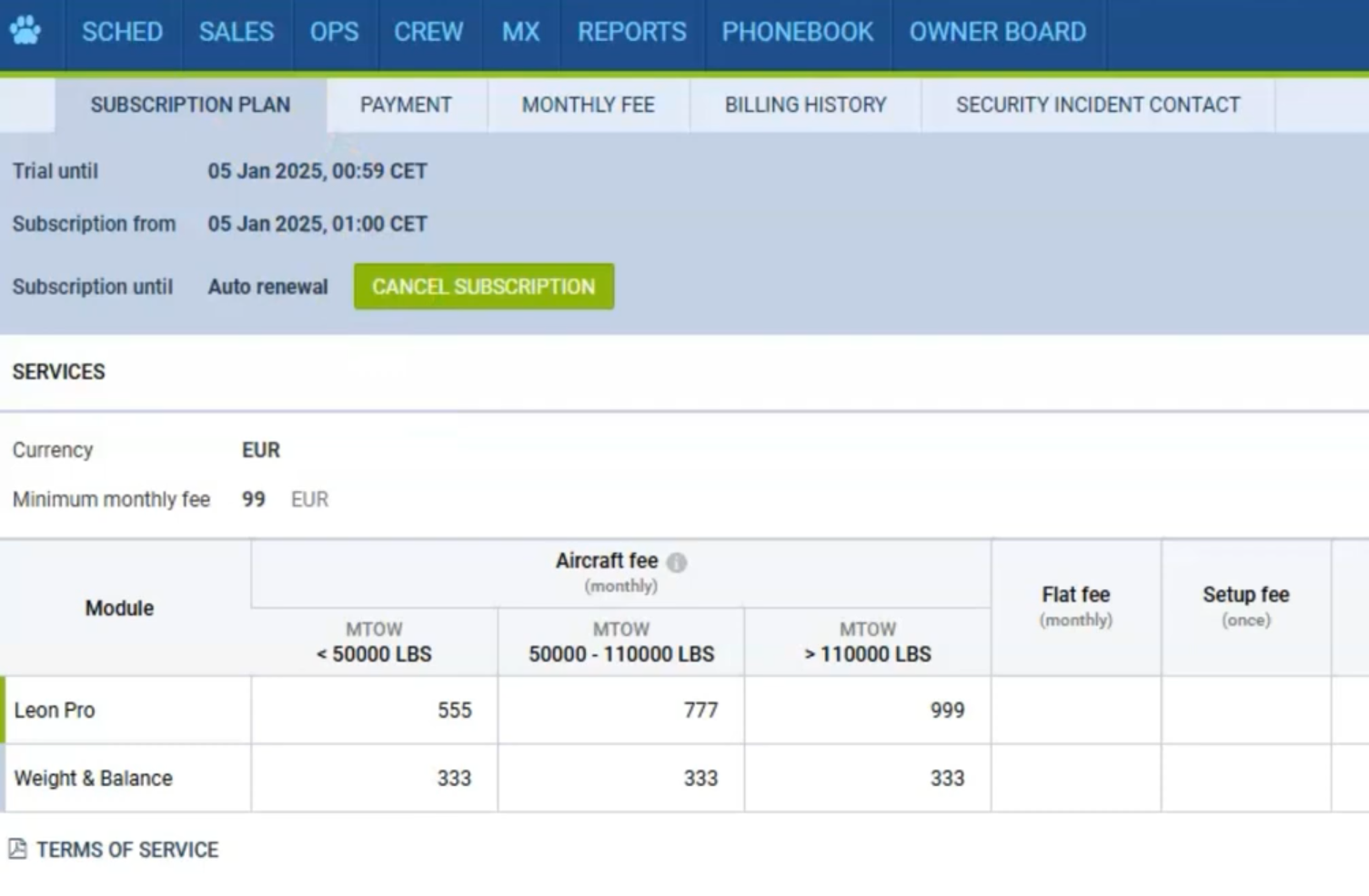Click the Currency value EUR
The height and width of the screenshot is (896, 1369).
point(261,450)
